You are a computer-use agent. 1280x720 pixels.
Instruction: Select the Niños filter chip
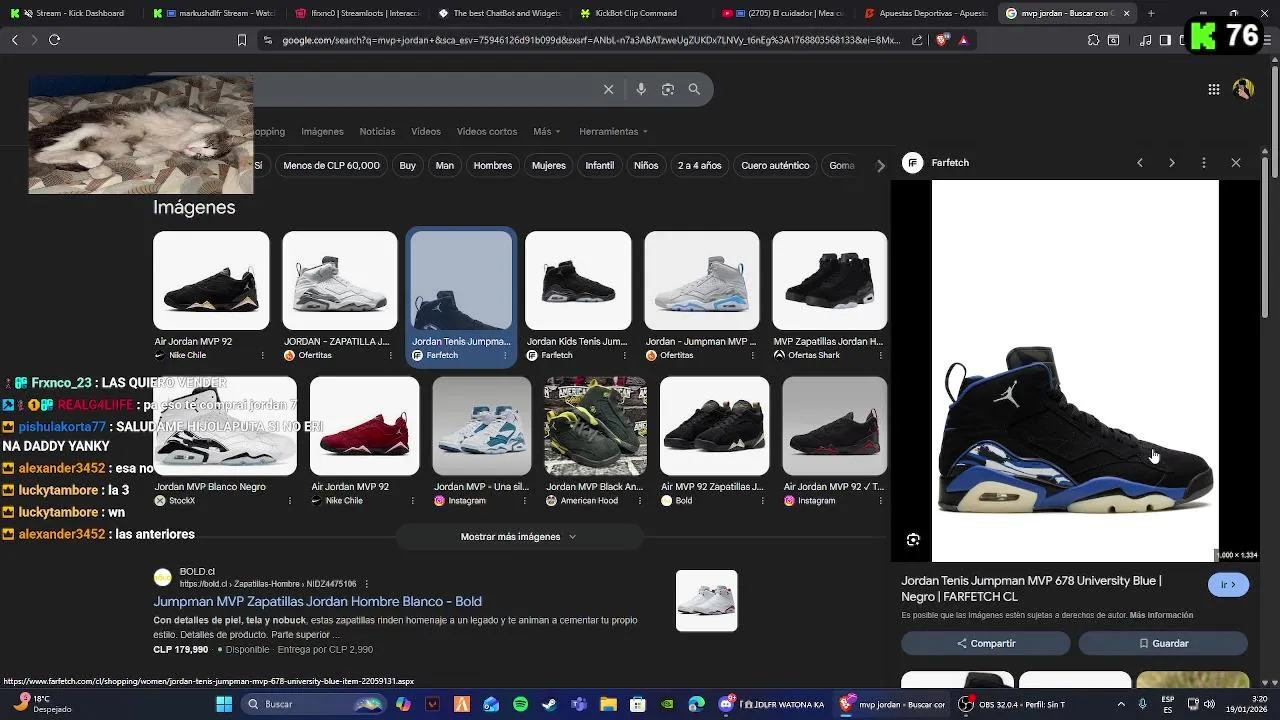(646, 166)
